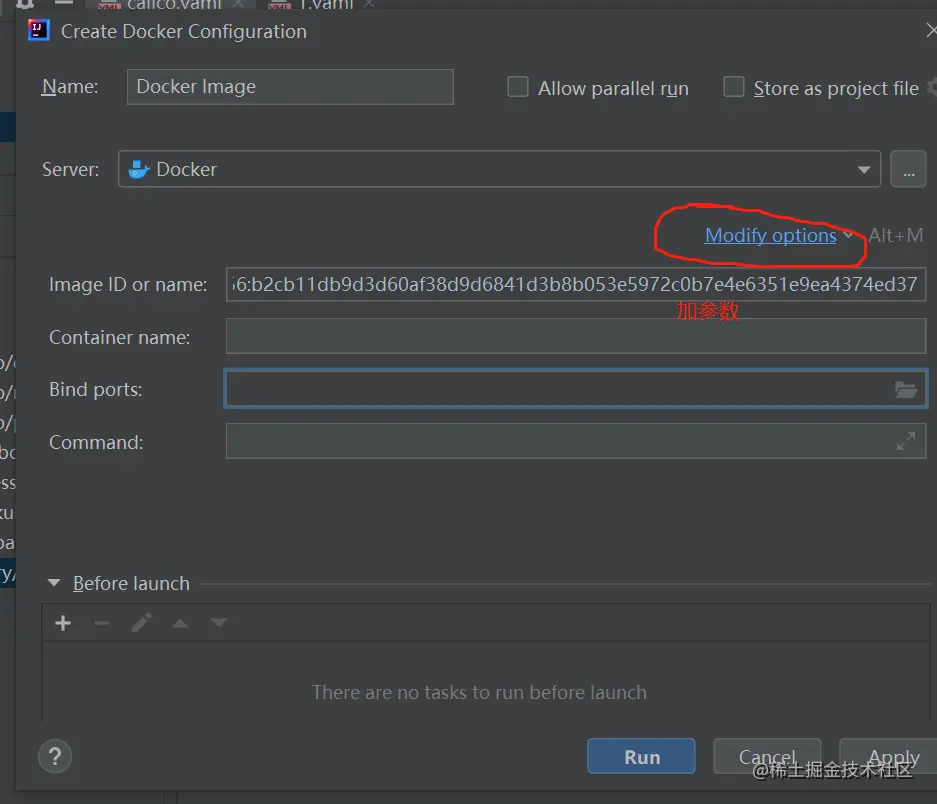Viewport: 937px width, 804px height.
Task: Open server settings via ellipsis button
Action: 908,169
